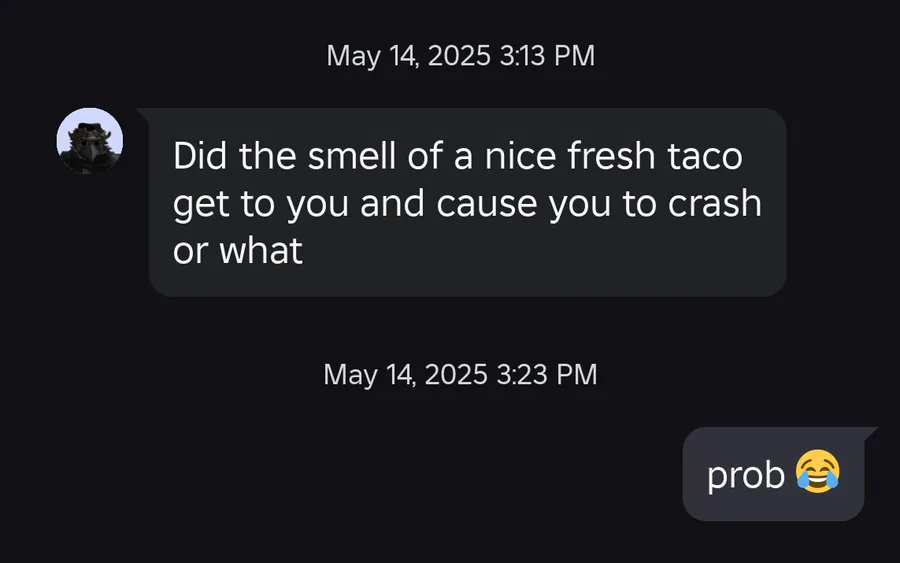The height and width of the screenshot is (563, 900).
Task: Click "May 14, 2025" in the second timestamp
Action: (x=405, y=375)
